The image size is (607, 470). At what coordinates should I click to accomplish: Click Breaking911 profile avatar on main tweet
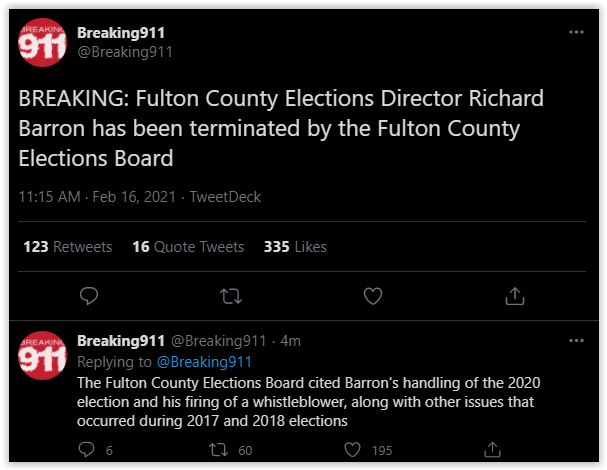[43, 42]
